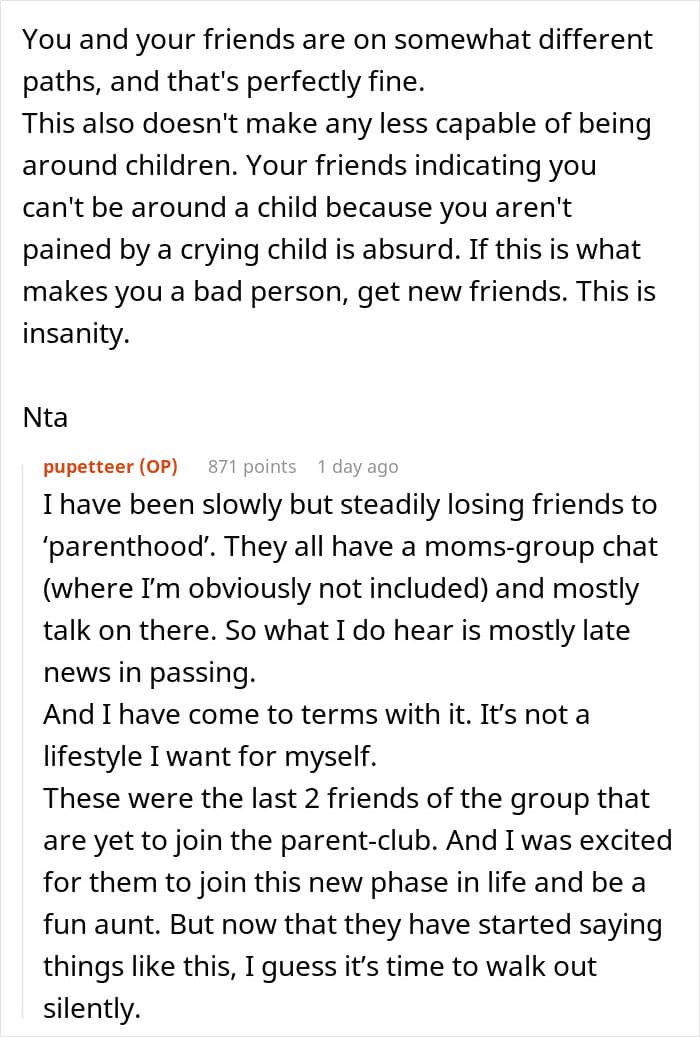Click the sentence starting 'You and your friends'
Screen dimensions: 700x1037
coord(337,40)
